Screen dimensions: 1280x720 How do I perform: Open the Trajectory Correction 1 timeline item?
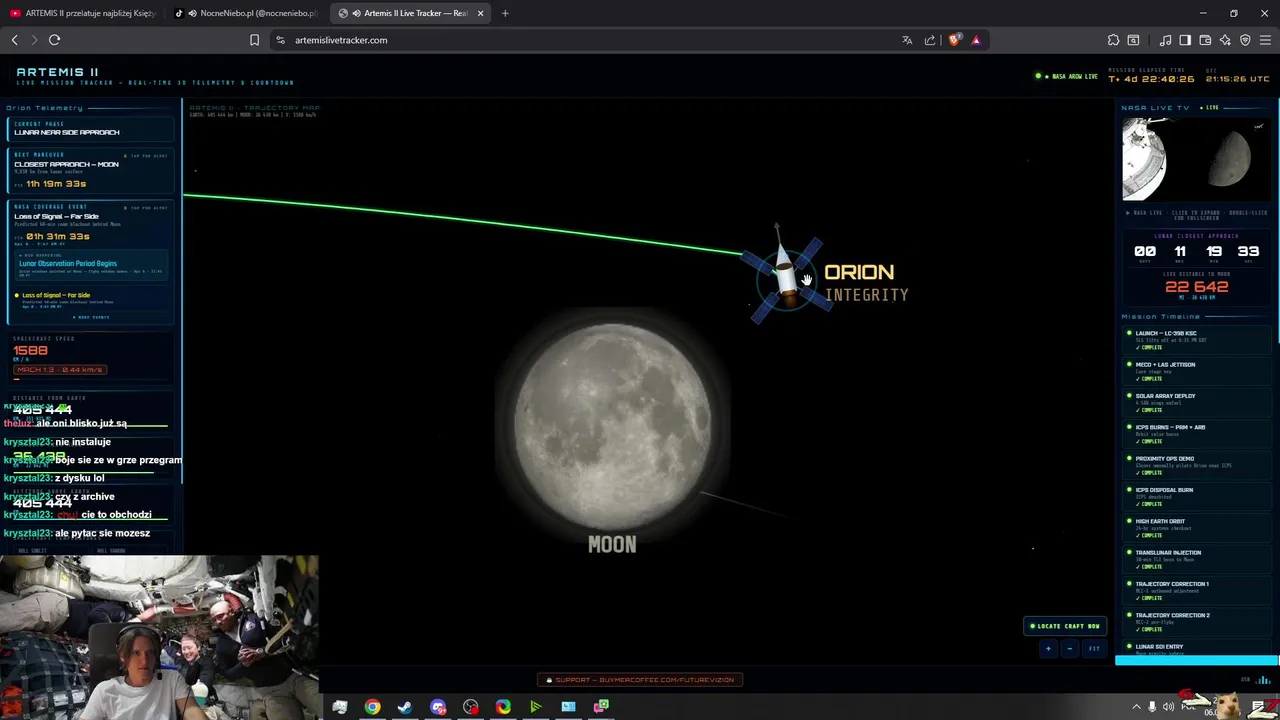click(1197, 590)
